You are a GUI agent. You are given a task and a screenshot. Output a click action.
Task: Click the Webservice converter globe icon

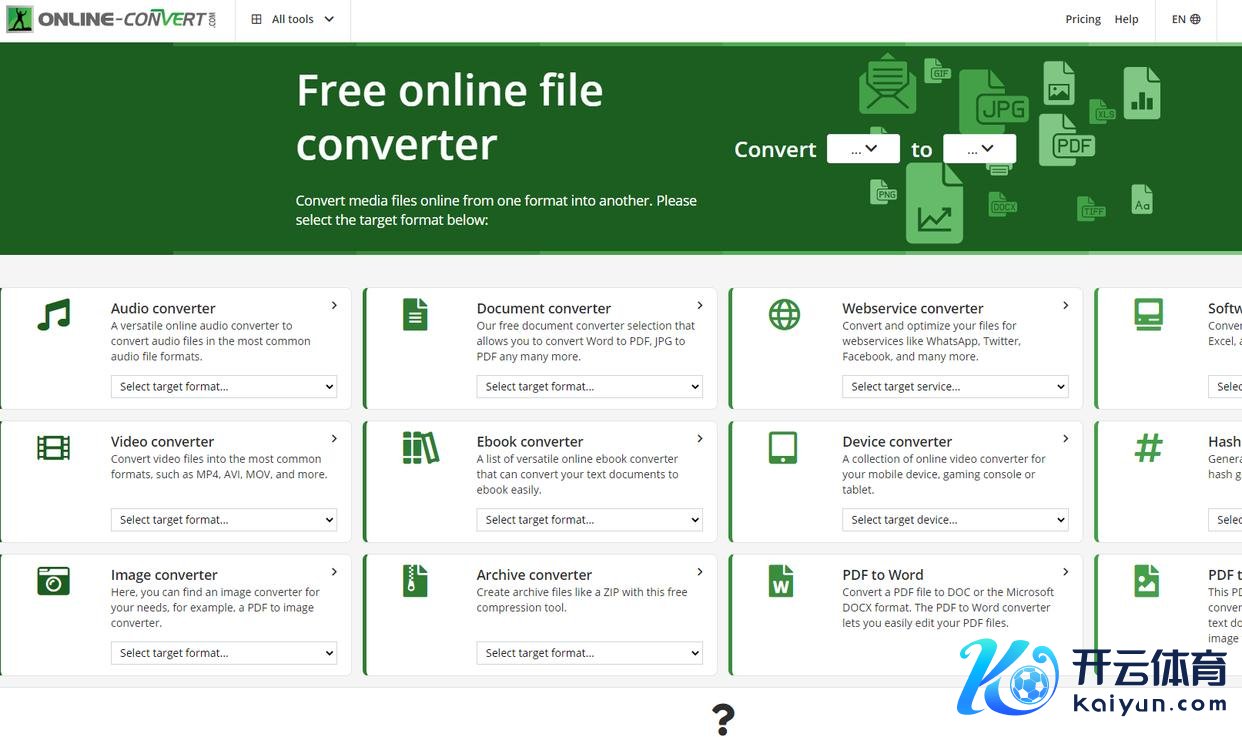pyautogui.click(x=784, y=314)
